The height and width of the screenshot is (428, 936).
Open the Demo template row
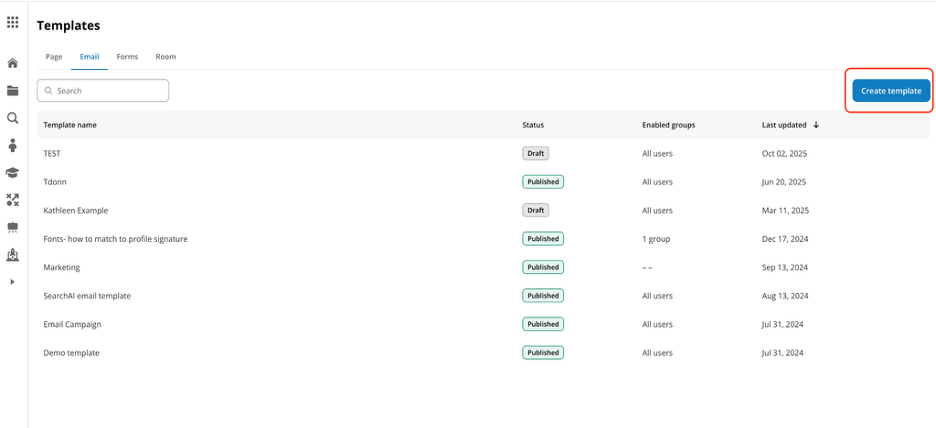coord(484,353)
